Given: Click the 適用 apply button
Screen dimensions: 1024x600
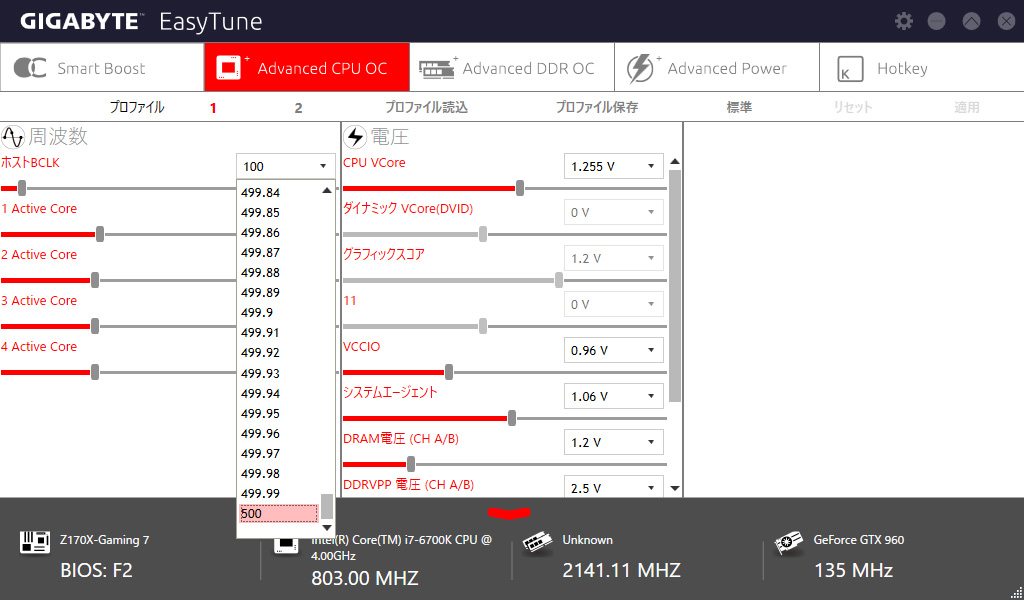Looking at the screenshot, I should click(967, 108).
